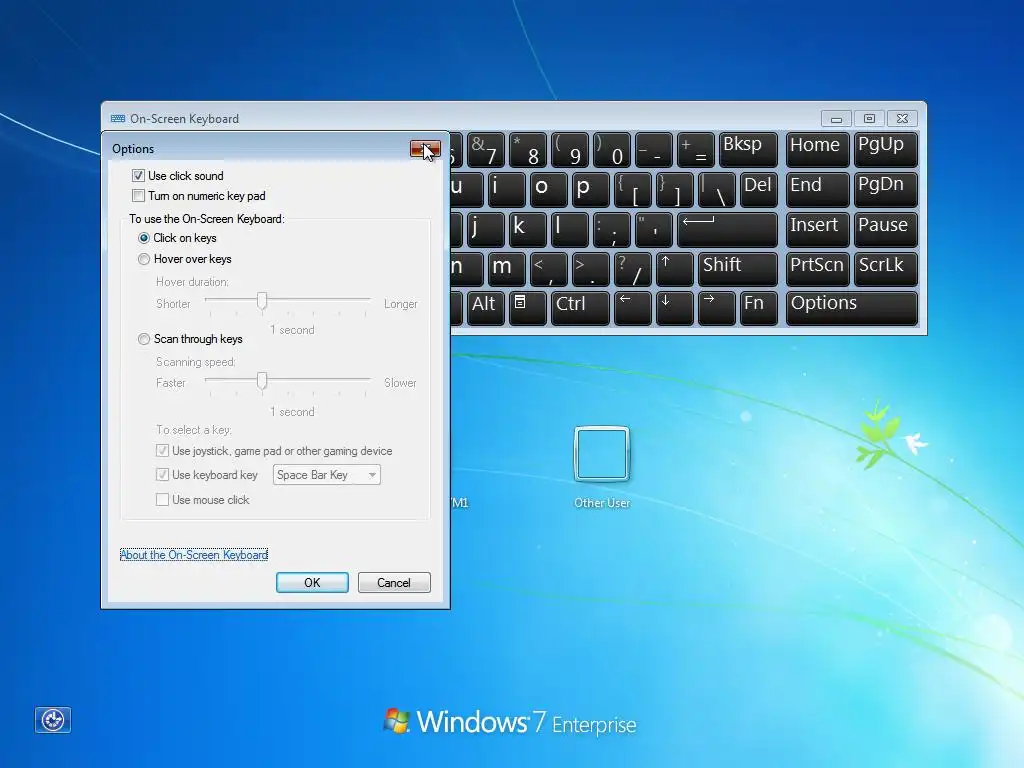This screenshot has width=1024, height=768.
Task: Tap the left arrow key
Action: [632, 308]
